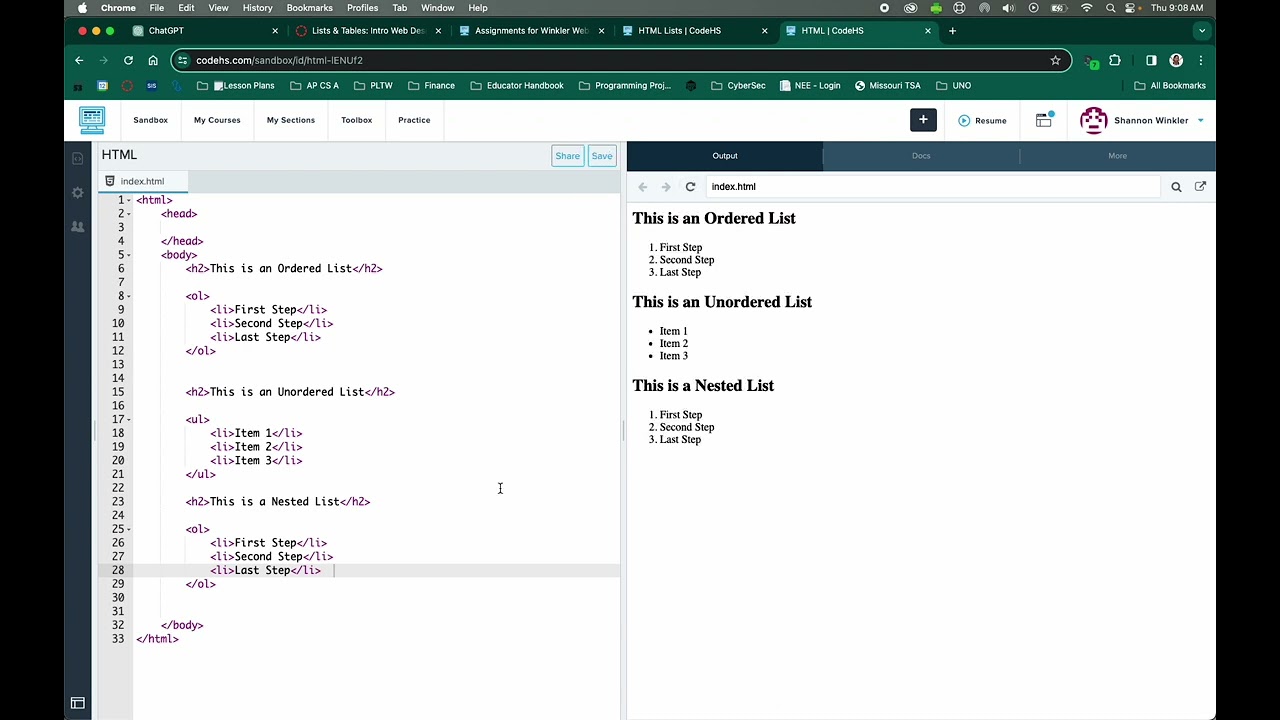Collapse the ol block on line 25
Viewport: 1280px width, 720px height.
tap(129, 530)
